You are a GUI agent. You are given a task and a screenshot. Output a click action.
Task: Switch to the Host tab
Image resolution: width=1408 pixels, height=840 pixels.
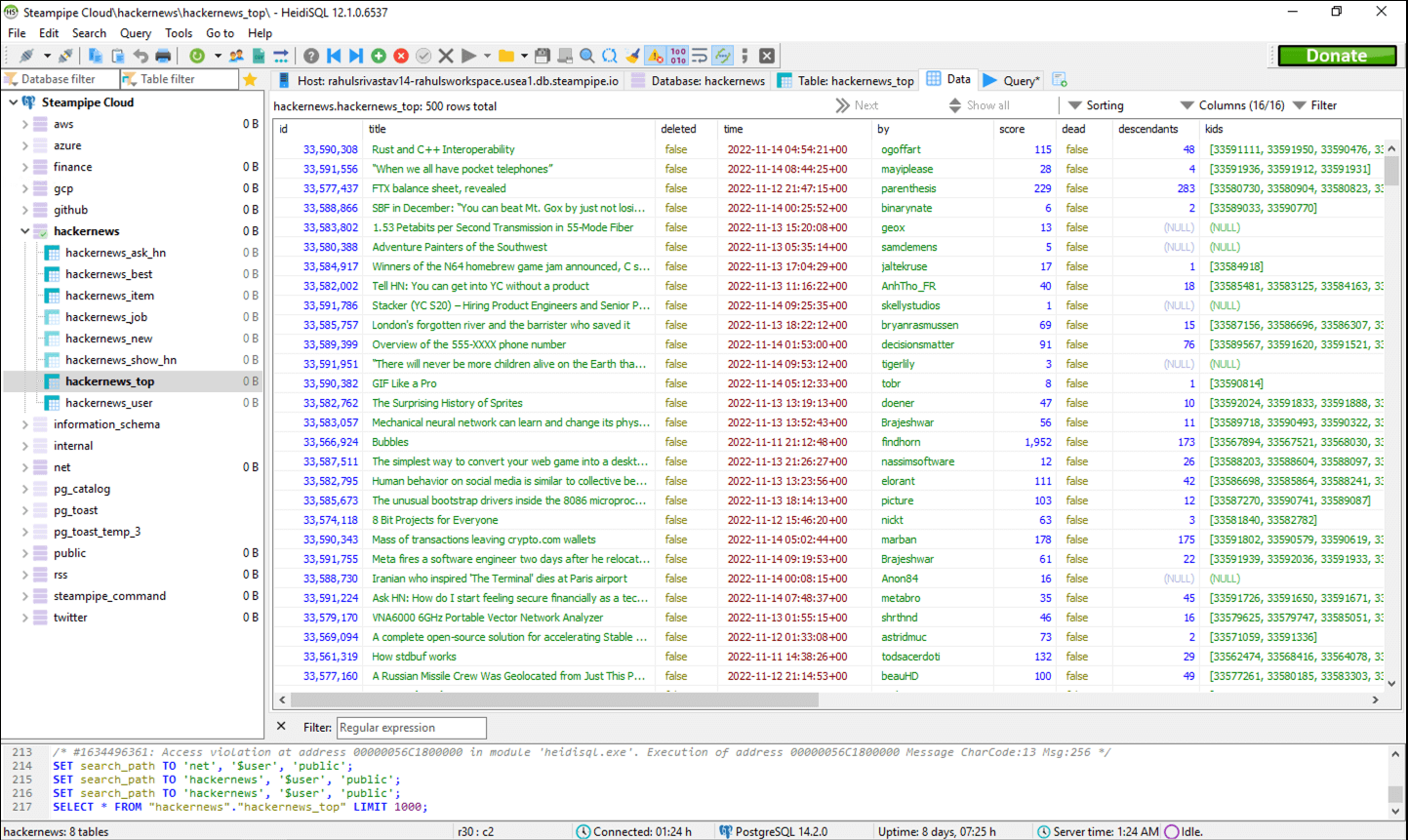pyautogui.click(x=448, y=80)
